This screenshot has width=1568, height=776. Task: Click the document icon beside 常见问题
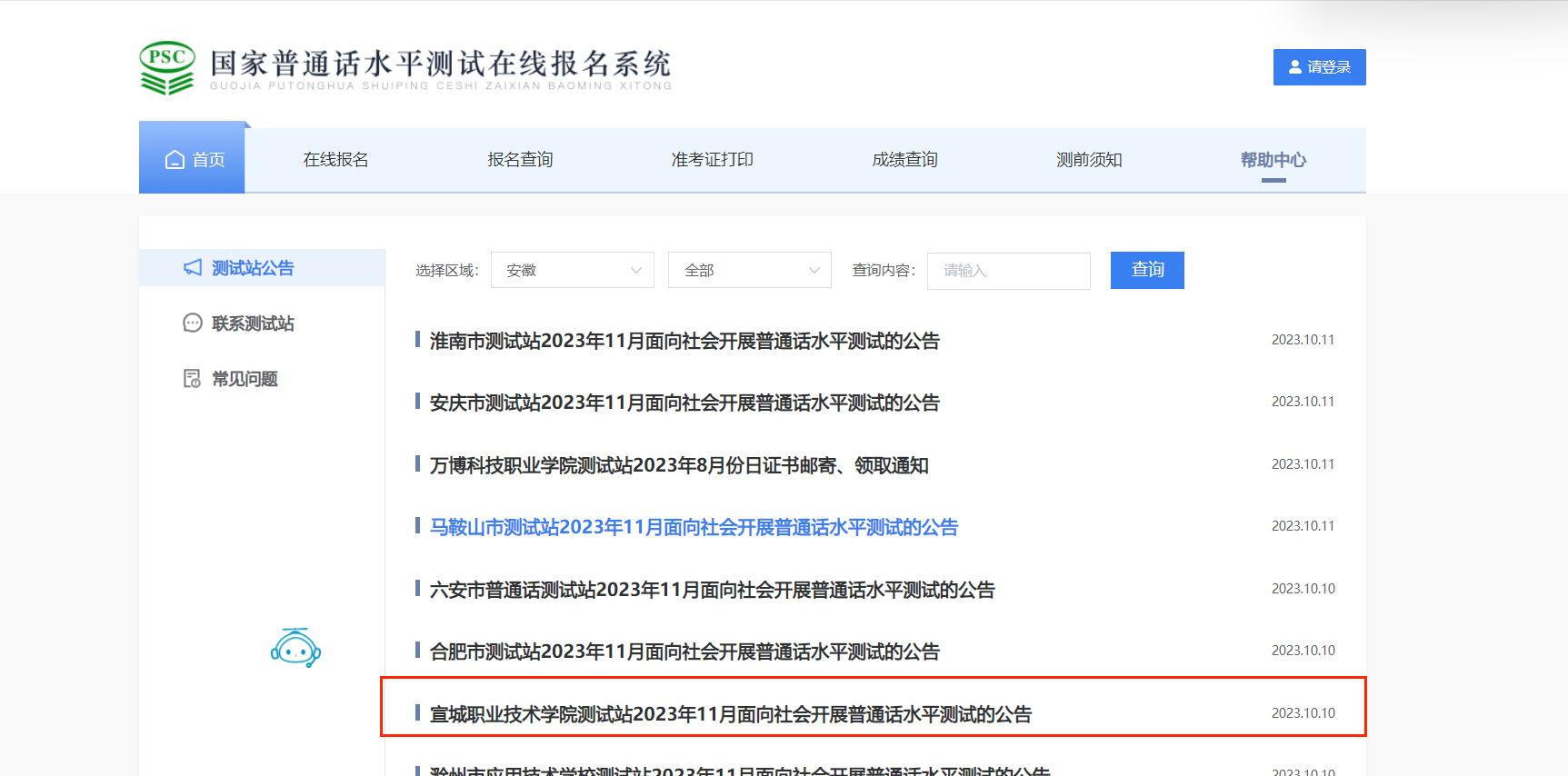click(193, 378)
